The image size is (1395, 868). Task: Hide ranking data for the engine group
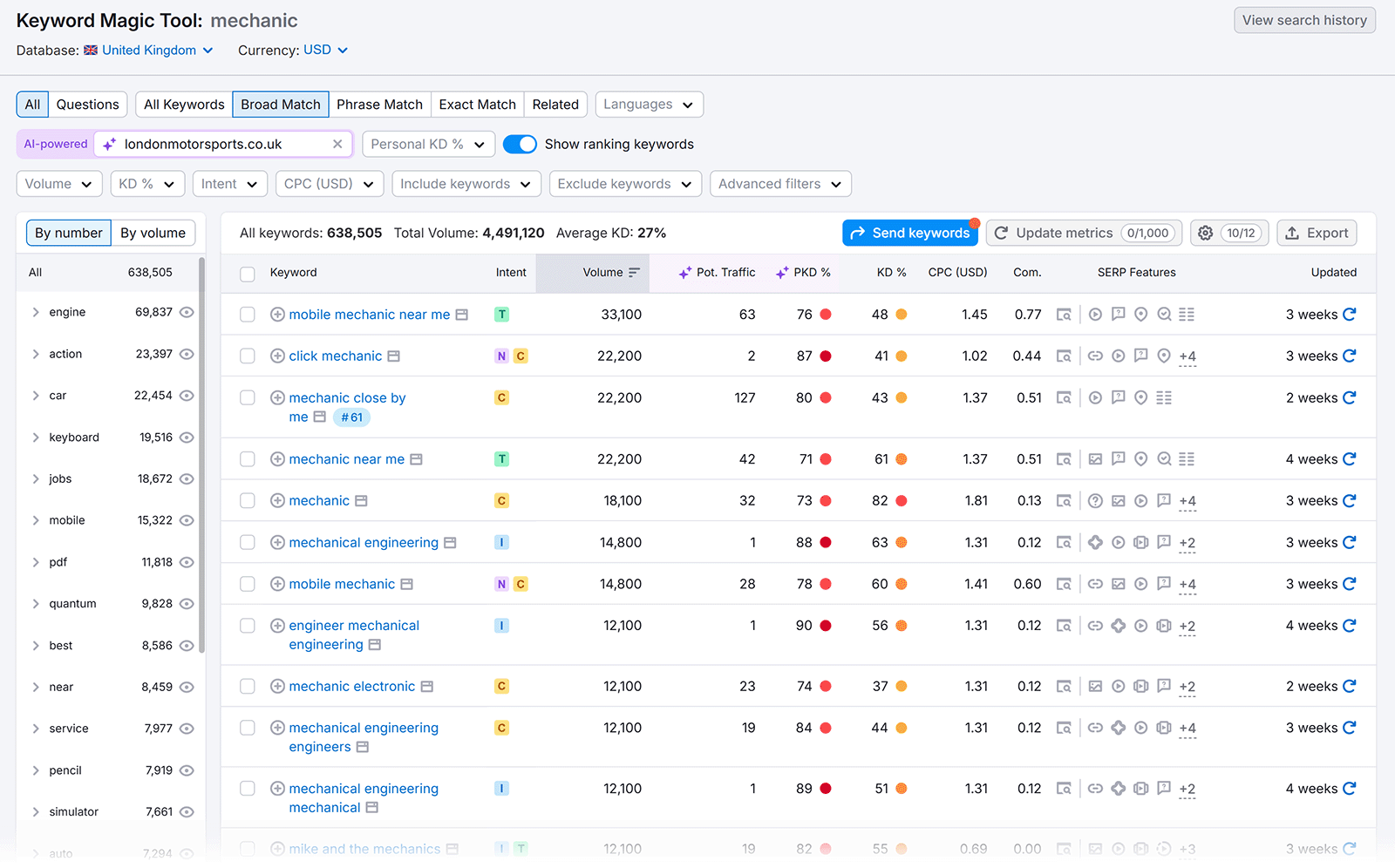(187, 312)
